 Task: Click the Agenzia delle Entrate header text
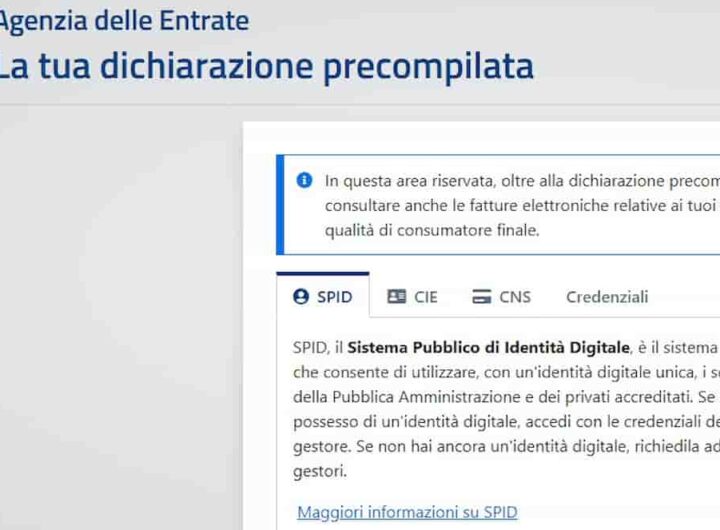coord(124,21)
